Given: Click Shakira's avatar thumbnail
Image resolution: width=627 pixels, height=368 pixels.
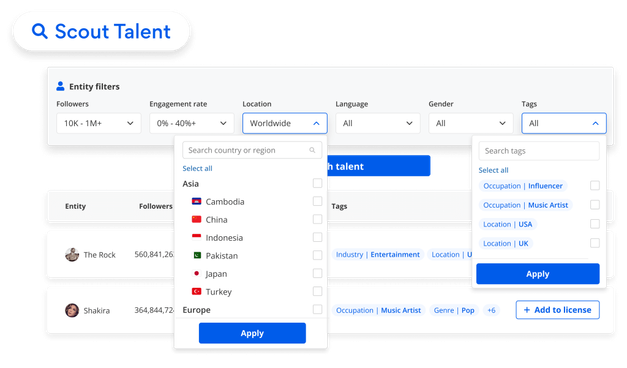Looking at the screenshot, I should click(72, 310).
